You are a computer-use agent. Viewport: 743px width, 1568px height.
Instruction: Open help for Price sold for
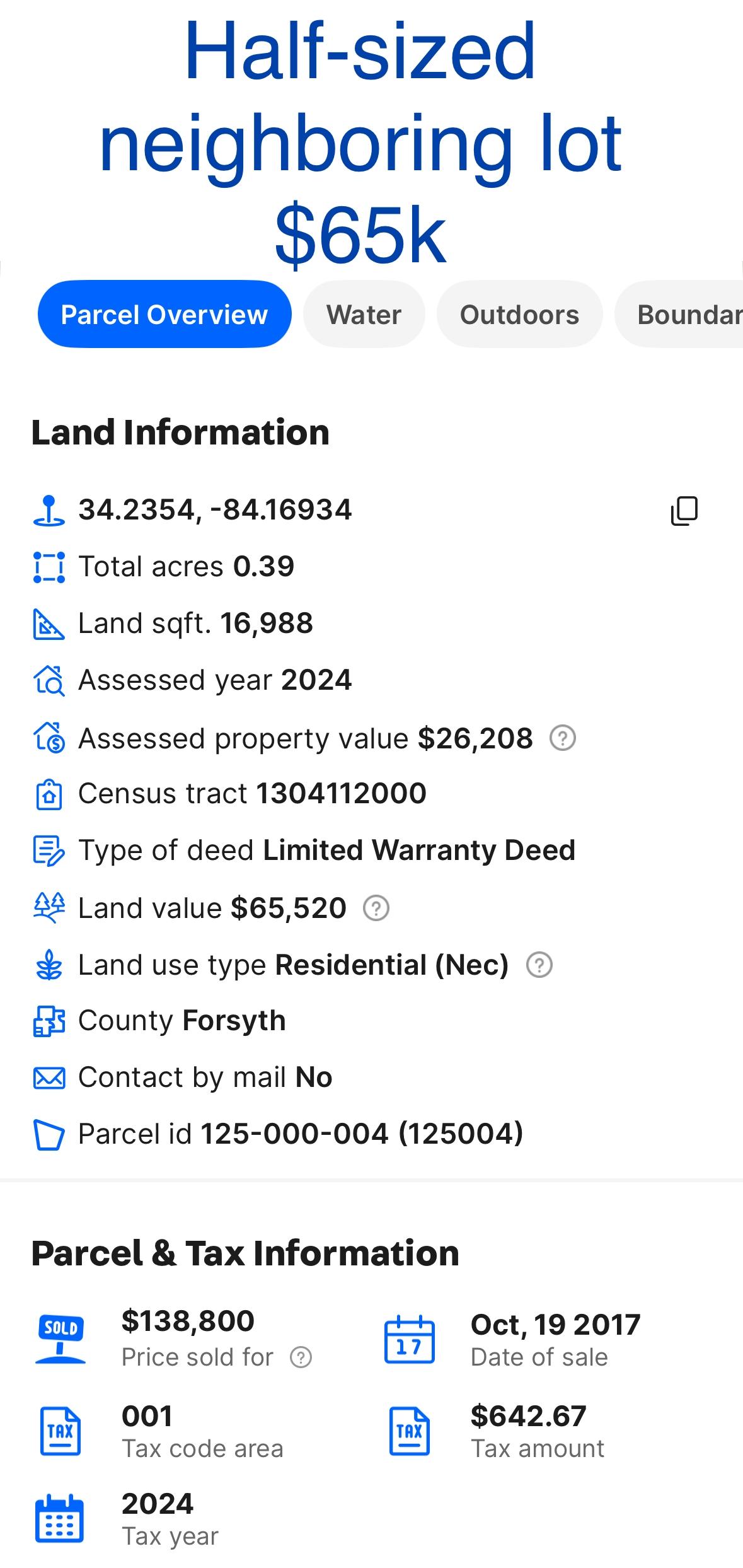tap(301, 1357)
